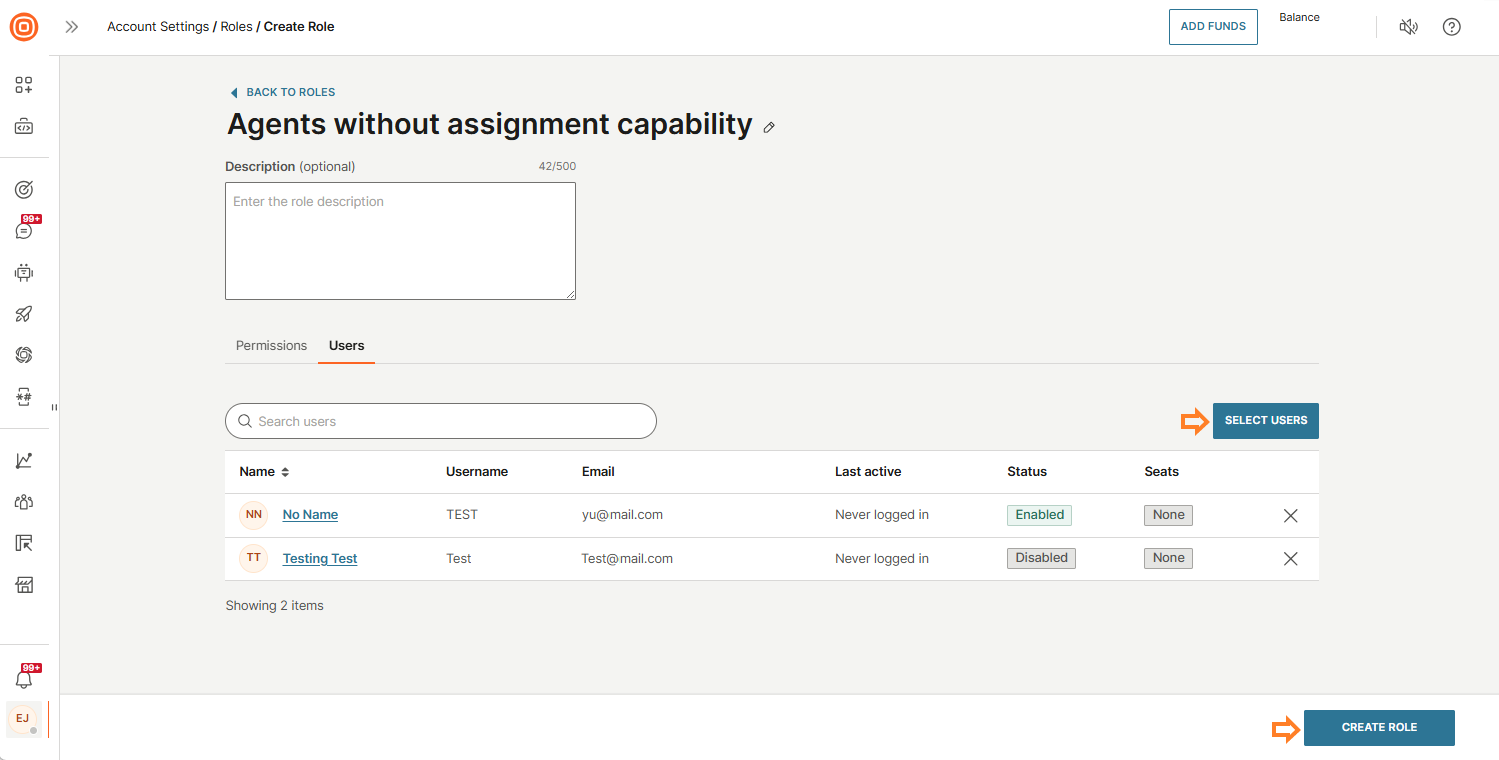Click the orange logo home icon
Viewport: 1499px width, 760px height.
coord(24,27)
